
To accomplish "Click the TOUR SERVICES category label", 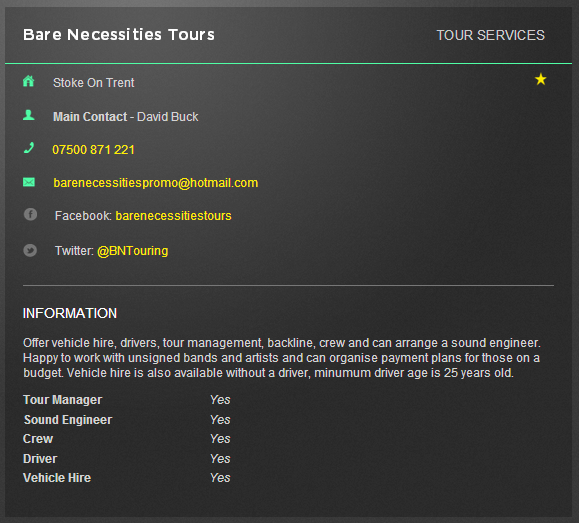I will (491, 35).
